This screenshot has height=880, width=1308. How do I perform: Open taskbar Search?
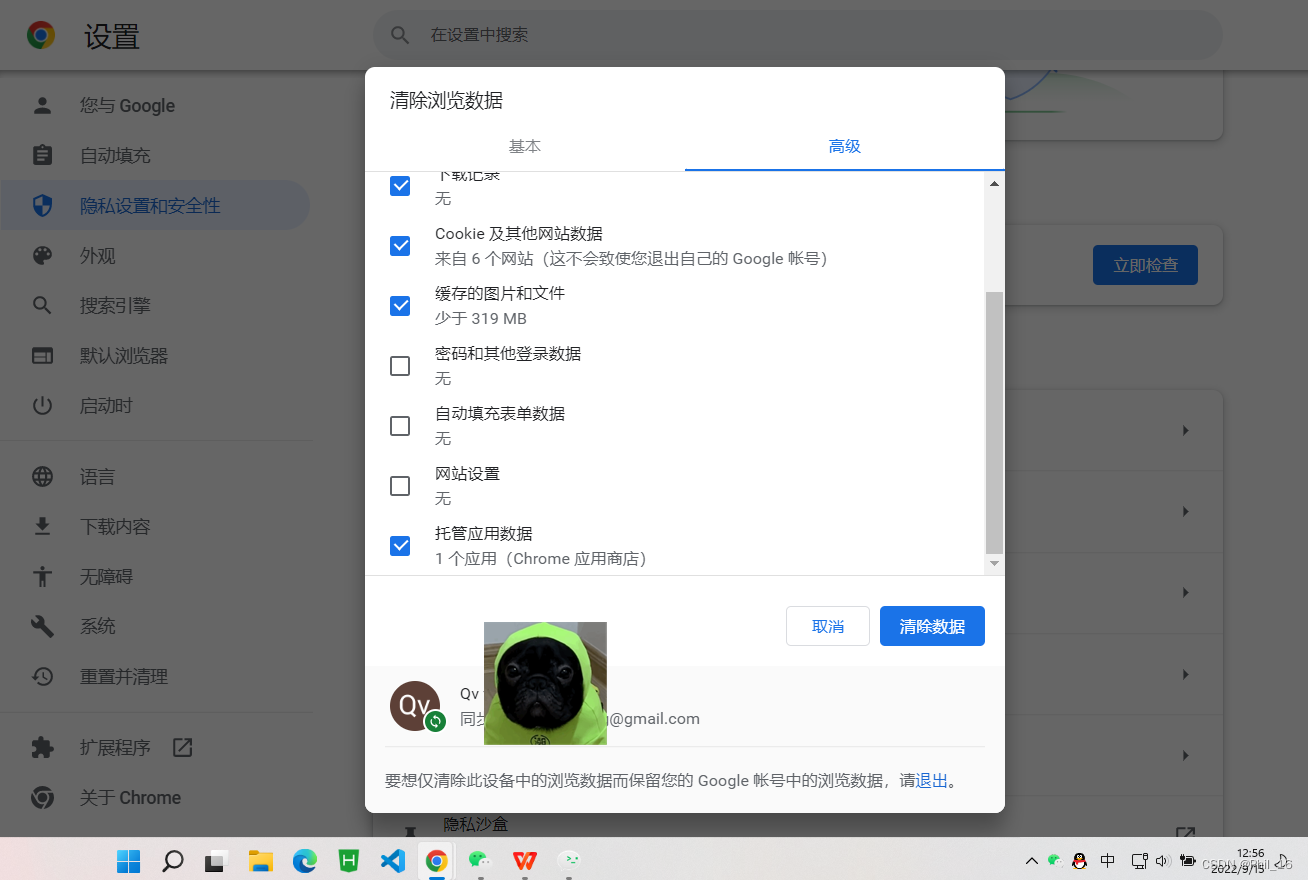pos(173,860)
